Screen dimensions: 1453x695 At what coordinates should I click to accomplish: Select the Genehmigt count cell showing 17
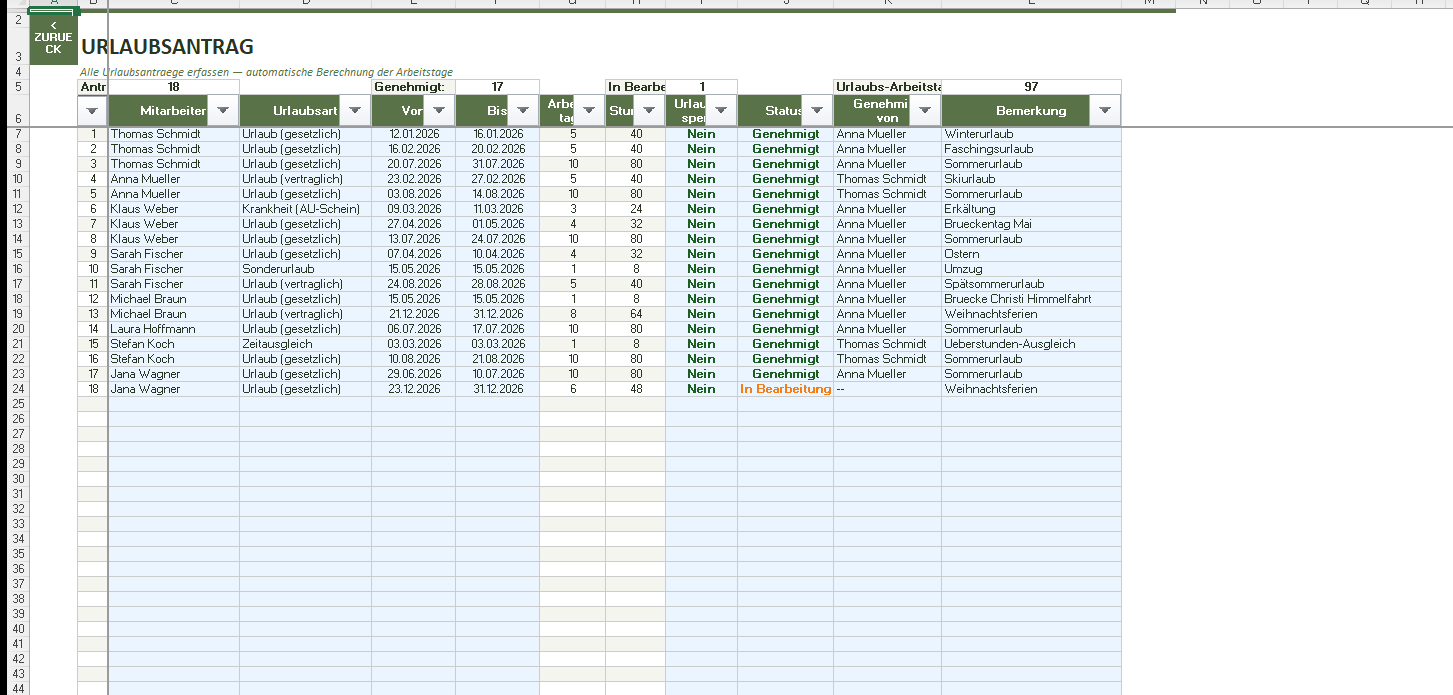click(x=497, y=87)
